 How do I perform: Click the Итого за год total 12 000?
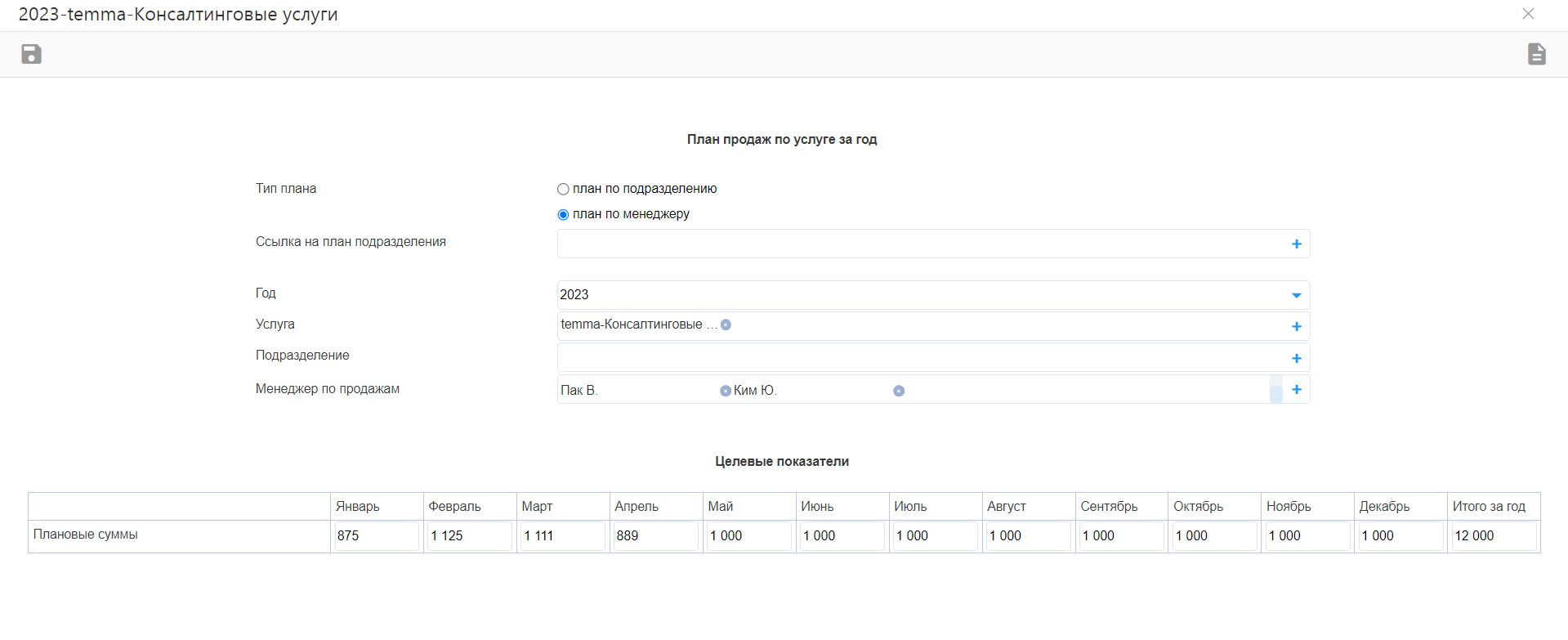tap(1494, 536)
